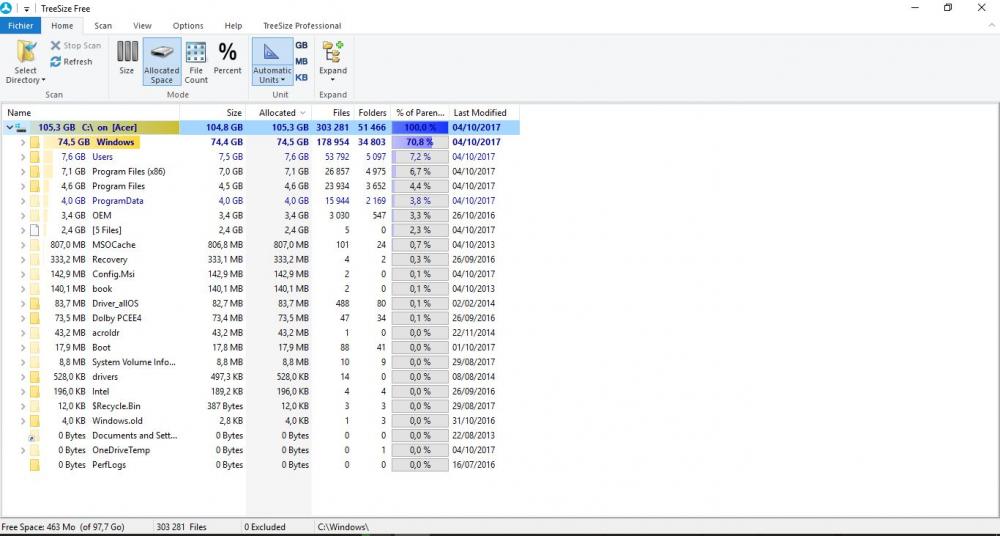Viewport: 1000px width, 536px height.
Task: Open the Fichier menu
Action: click(21, 26)
